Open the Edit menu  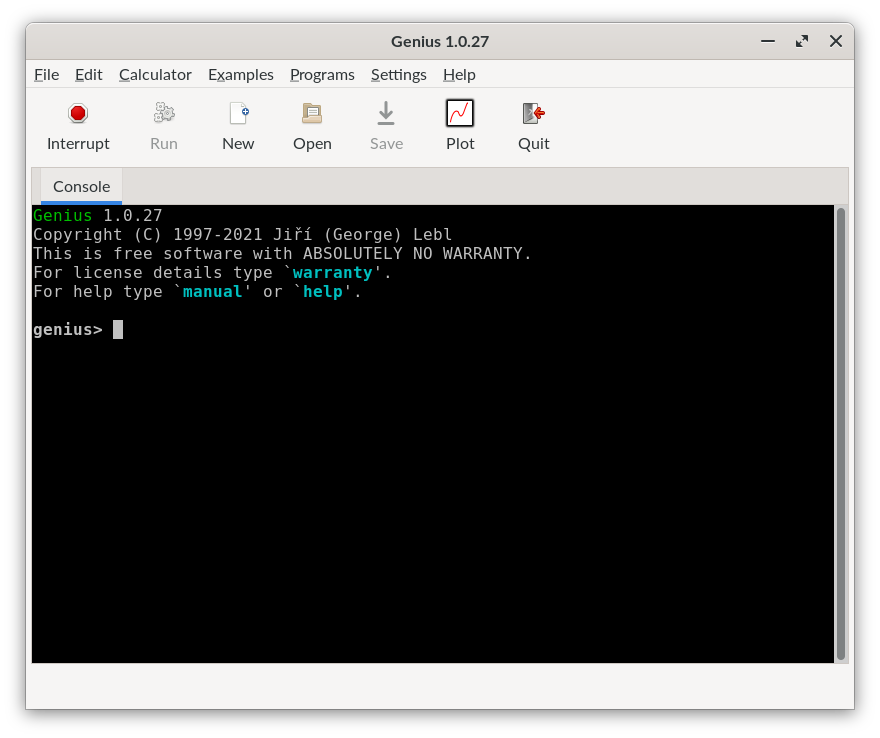pos(89,75)
